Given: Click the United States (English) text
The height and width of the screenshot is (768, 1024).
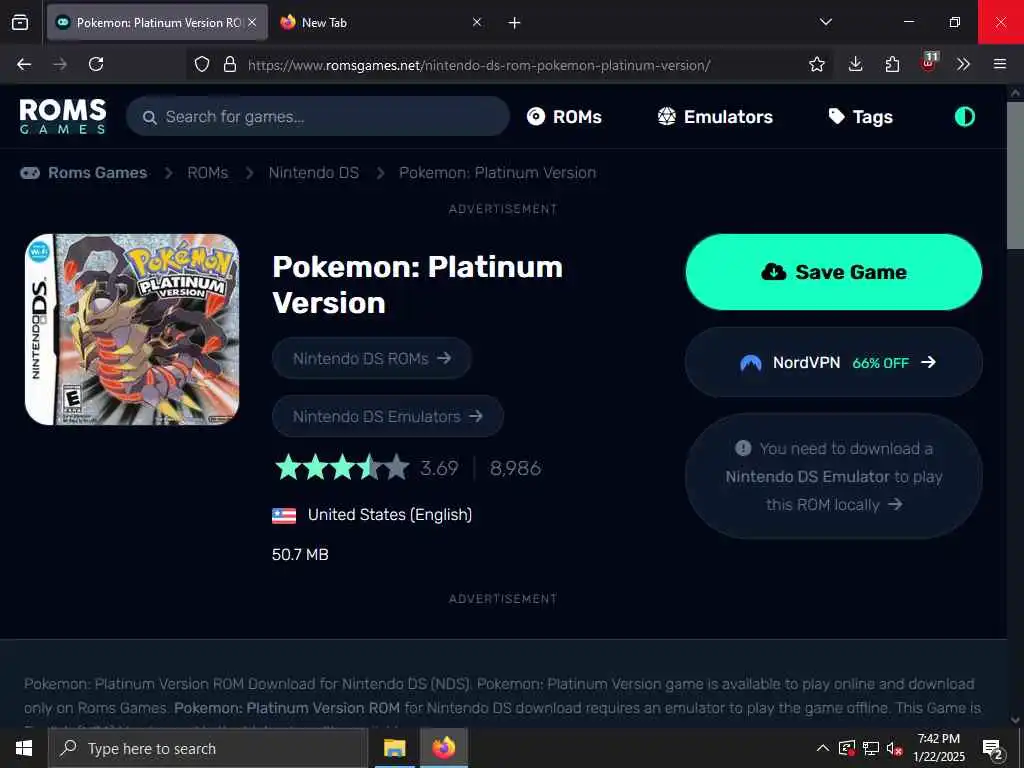Looking at the screenshot, I should pos(390,515).
